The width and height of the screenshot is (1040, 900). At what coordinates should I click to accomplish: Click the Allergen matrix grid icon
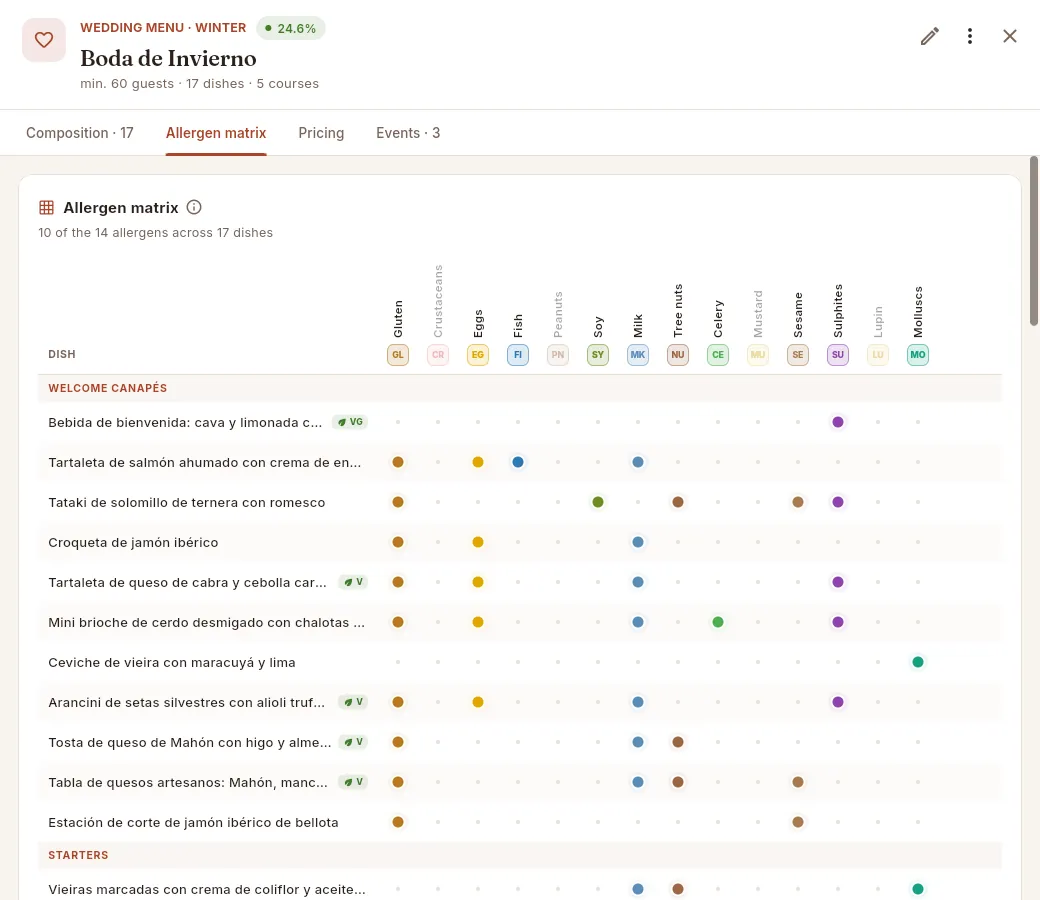(46, 208)
